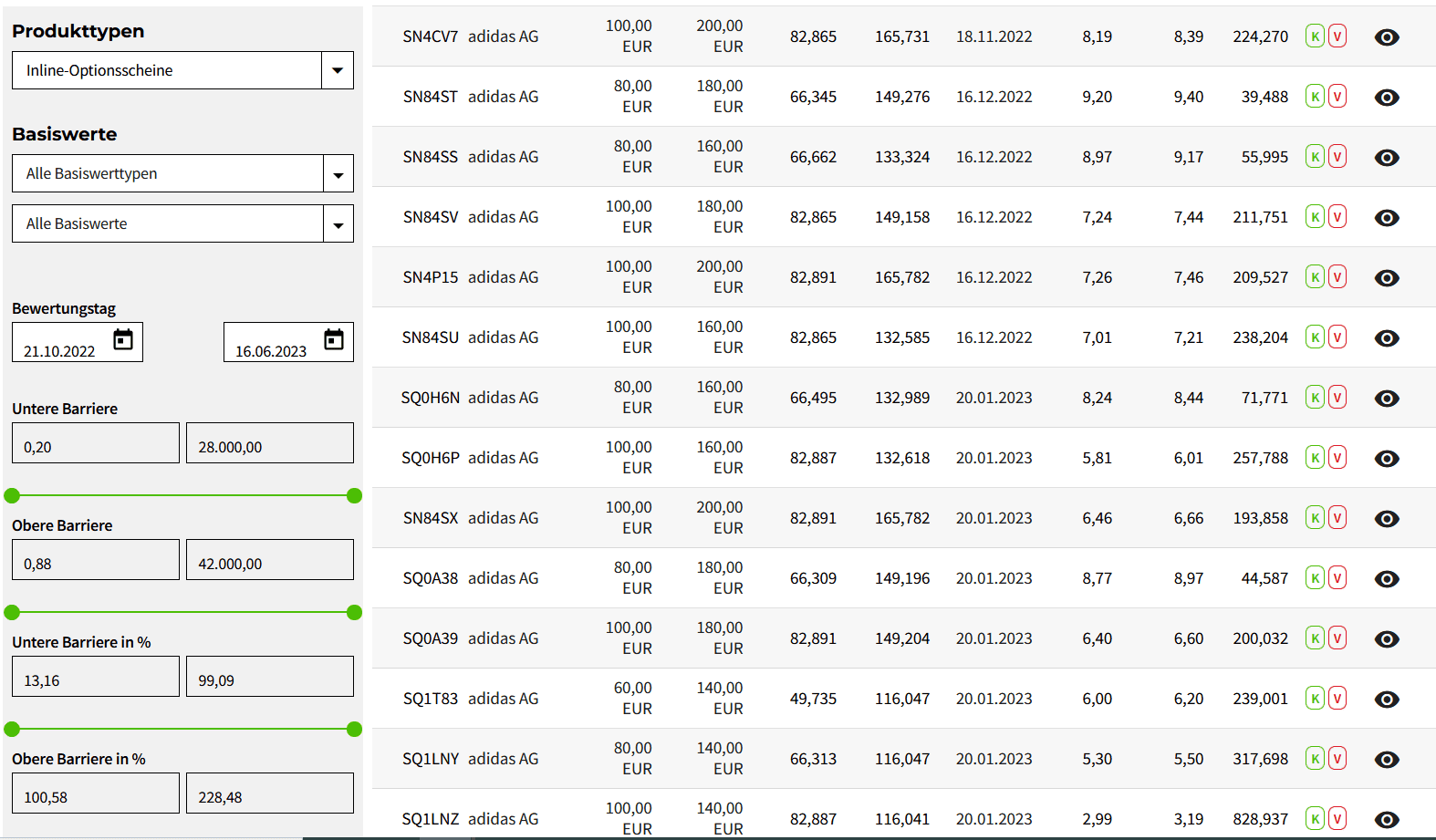Click adidas AG in SN84SX row
Viewport: 1436px width, 840px height.
tap(503, 518)
